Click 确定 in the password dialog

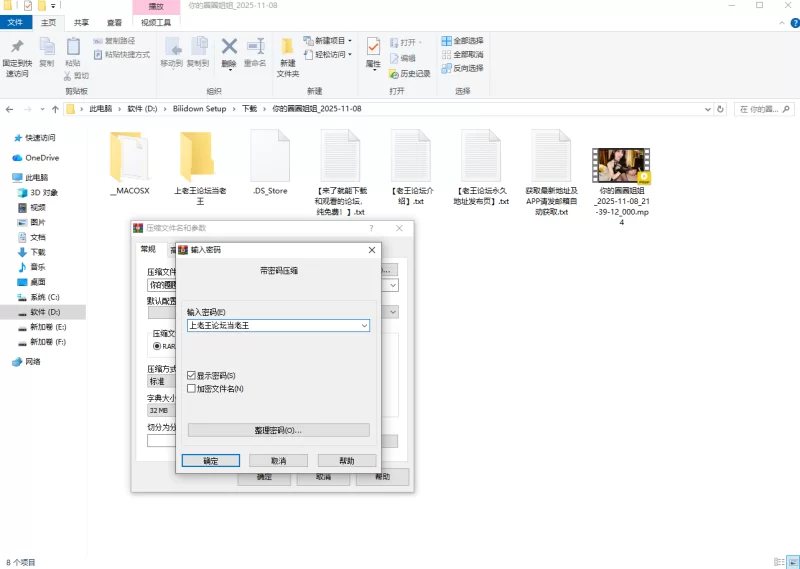210,461
